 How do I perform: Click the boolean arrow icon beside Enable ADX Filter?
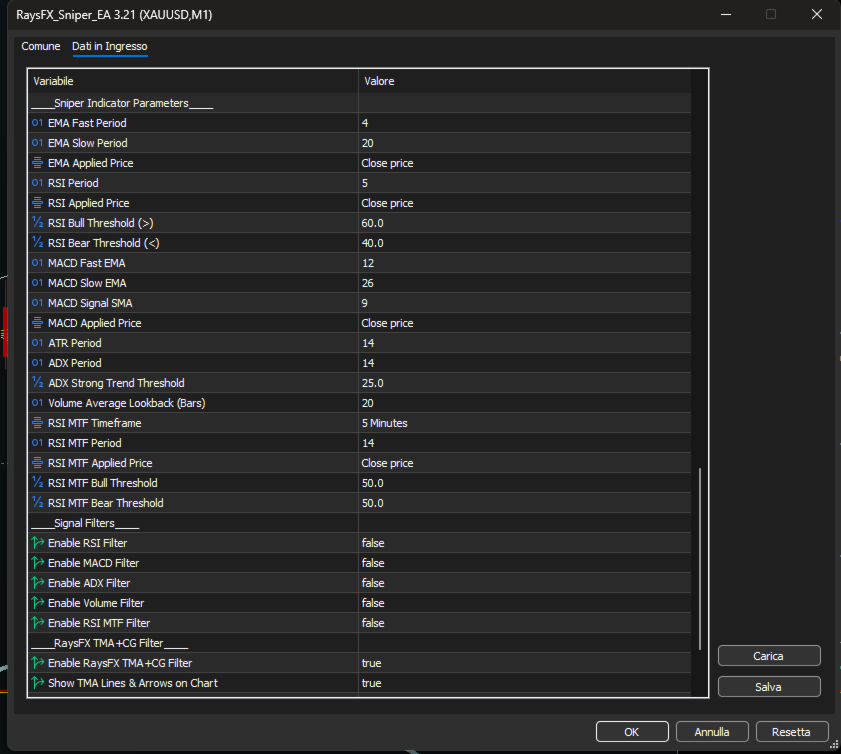point(38,583)
